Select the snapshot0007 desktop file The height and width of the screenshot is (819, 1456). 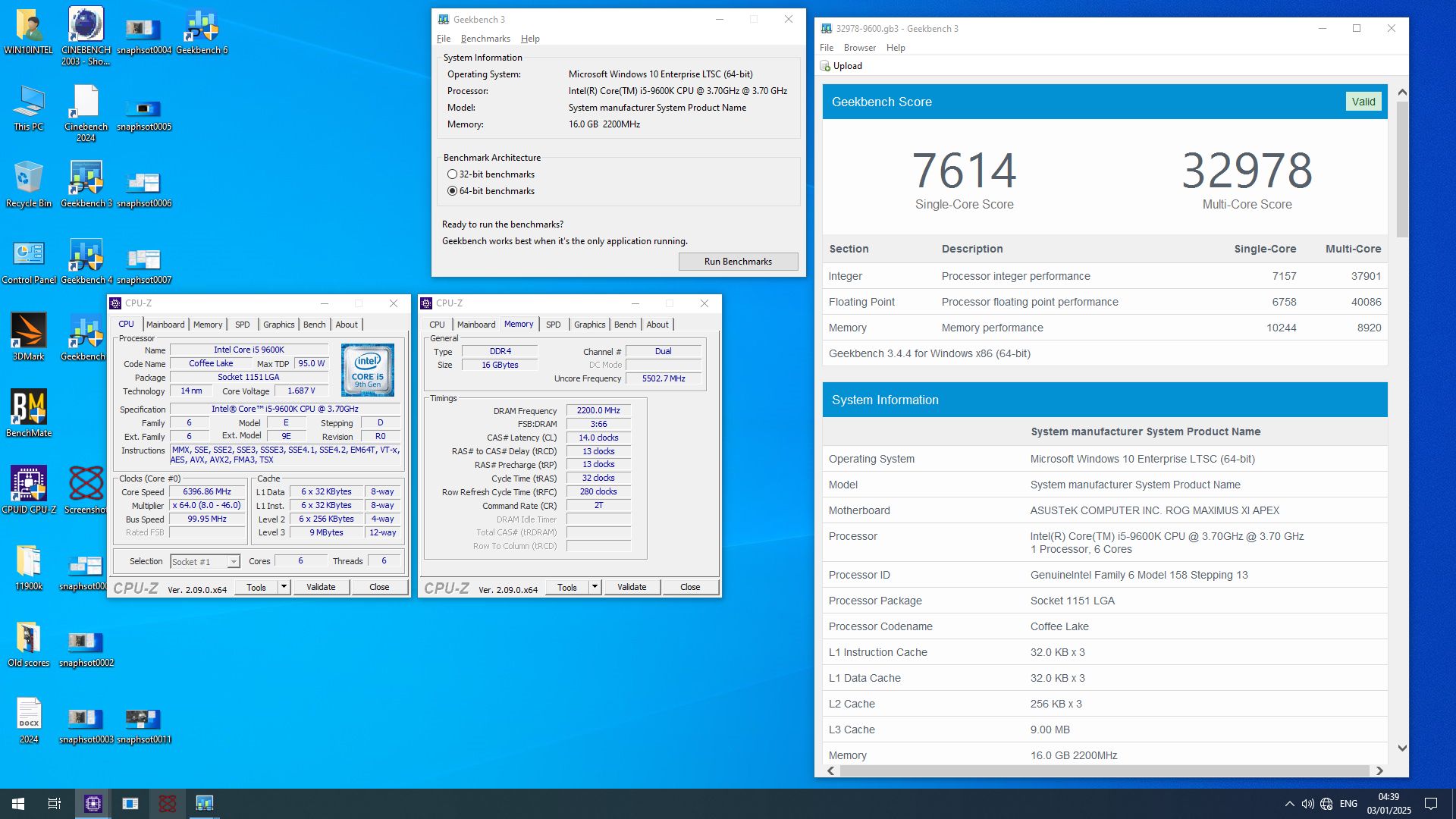click(x=144, y=265)
